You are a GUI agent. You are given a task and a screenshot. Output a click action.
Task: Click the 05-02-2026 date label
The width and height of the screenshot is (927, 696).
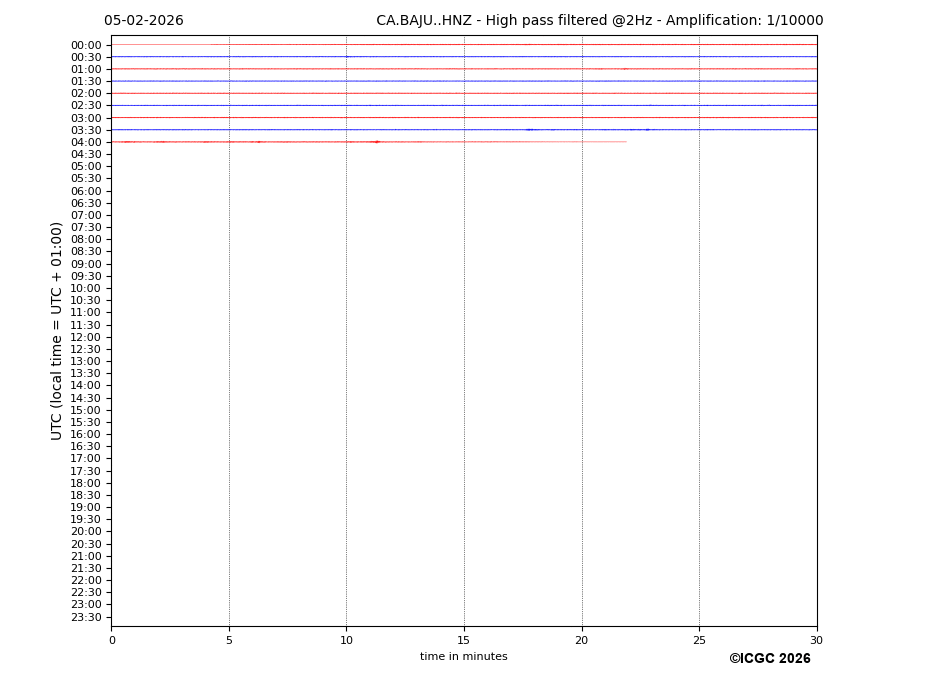coord(143,21)
